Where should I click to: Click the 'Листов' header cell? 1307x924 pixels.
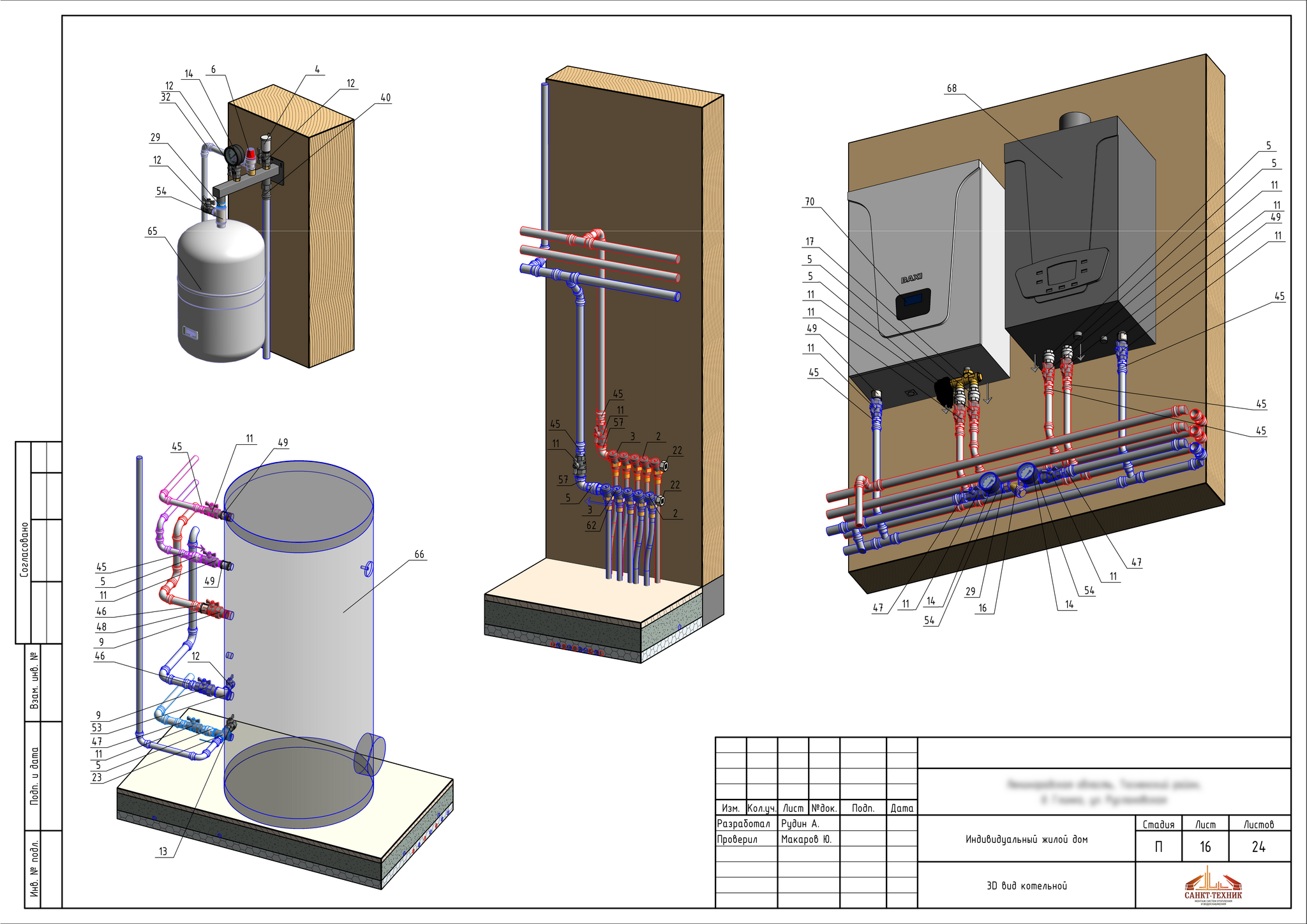tap(1258, 824)
